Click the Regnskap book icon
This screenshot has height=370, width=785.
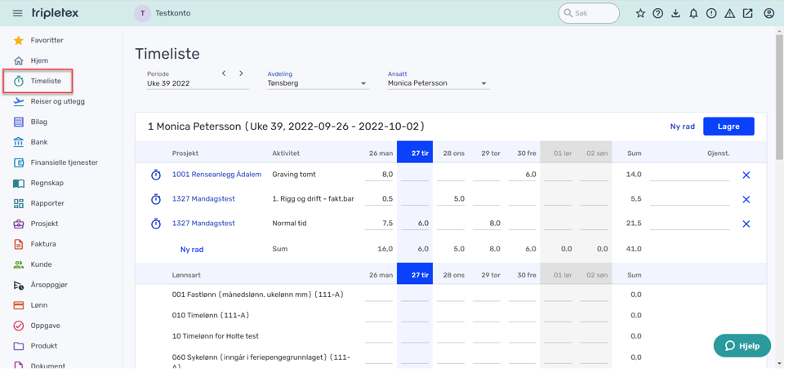19,183
